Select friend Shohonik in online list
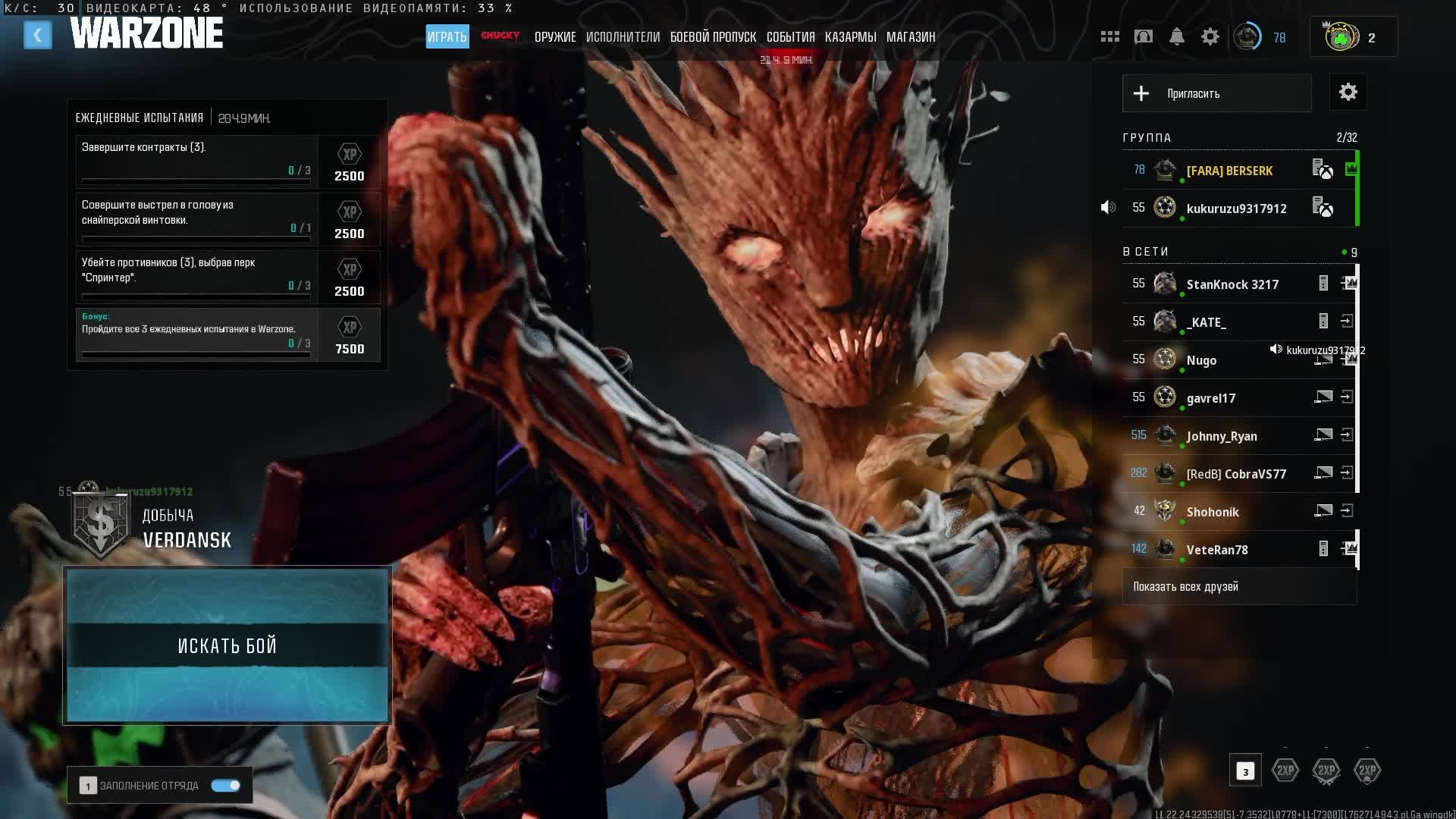1456x819 pixels. (1212, 512)
